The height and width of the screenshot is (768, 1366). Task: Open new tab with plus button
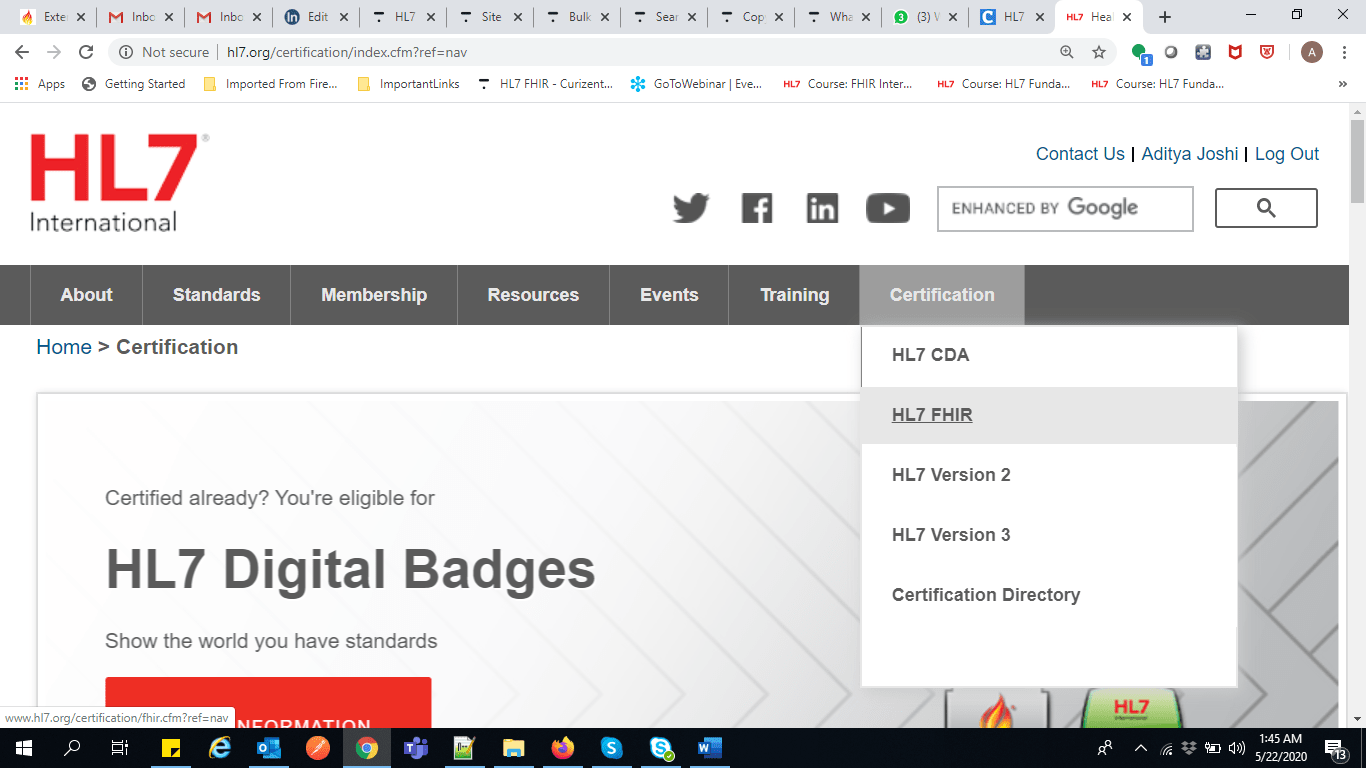[x=1164, y=17]
